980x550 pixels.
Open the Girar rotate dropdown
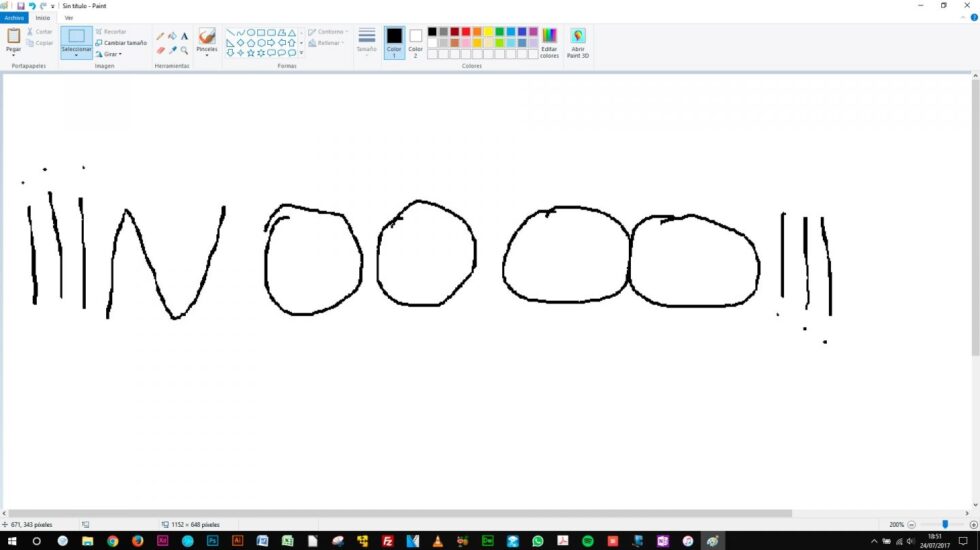(110, 54)
